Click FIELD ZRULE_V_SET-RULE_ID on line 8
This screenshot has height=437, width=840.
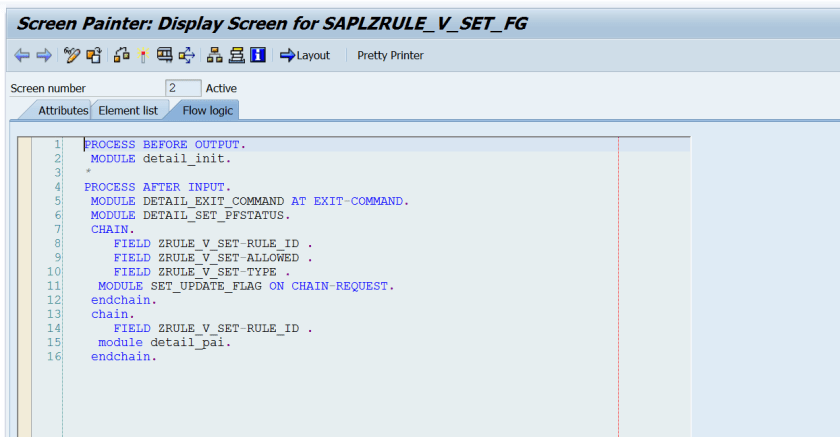(213, 244)
